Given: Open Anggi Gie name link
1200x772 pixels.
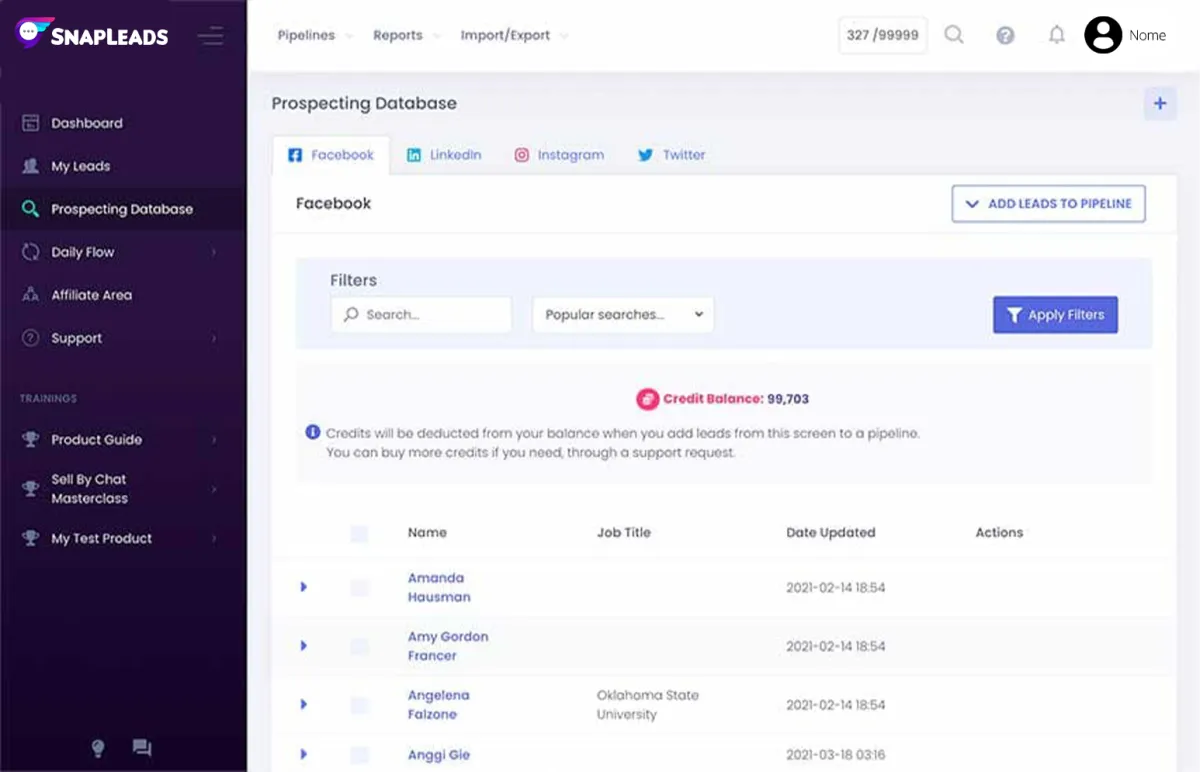Looking at the screenshot, I should click(438, 755).
